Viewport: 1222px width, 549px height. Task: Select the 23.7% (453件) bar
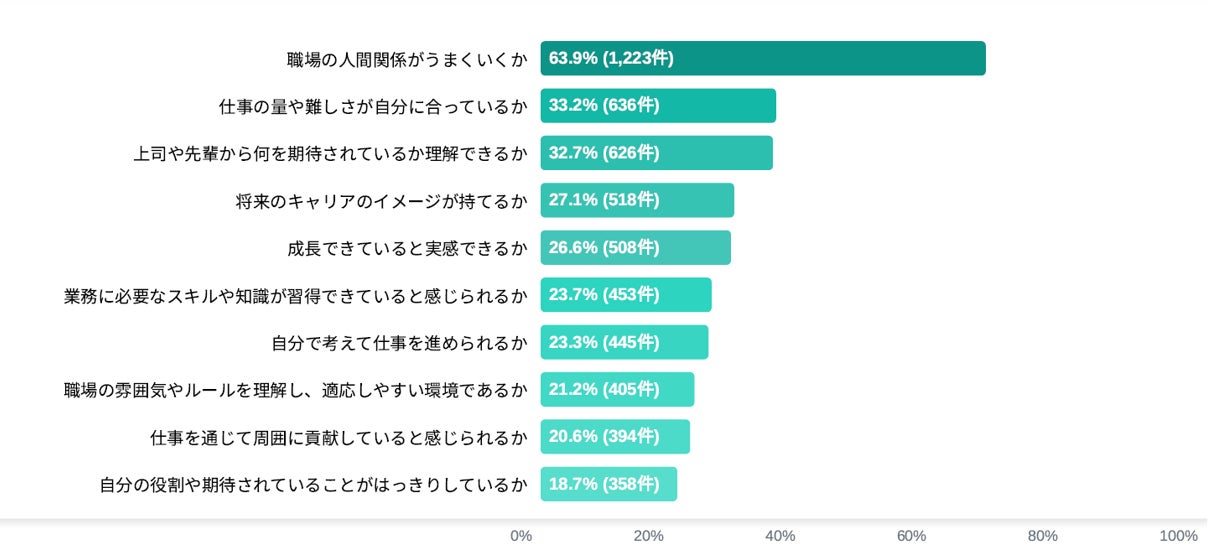[626, 294]
